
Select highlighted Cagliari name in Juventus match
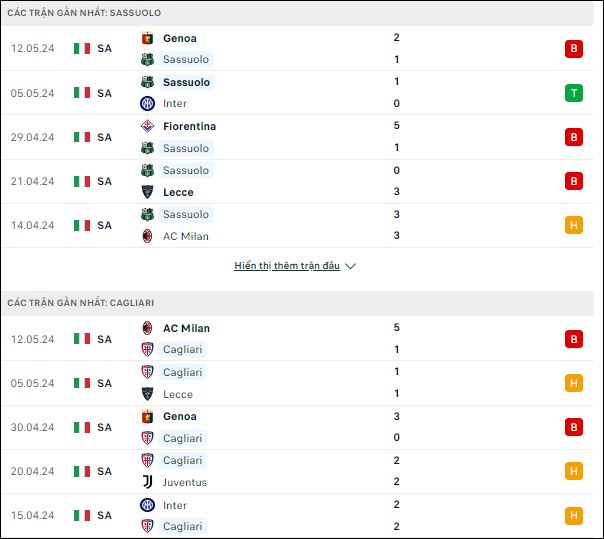pos(183,460)
